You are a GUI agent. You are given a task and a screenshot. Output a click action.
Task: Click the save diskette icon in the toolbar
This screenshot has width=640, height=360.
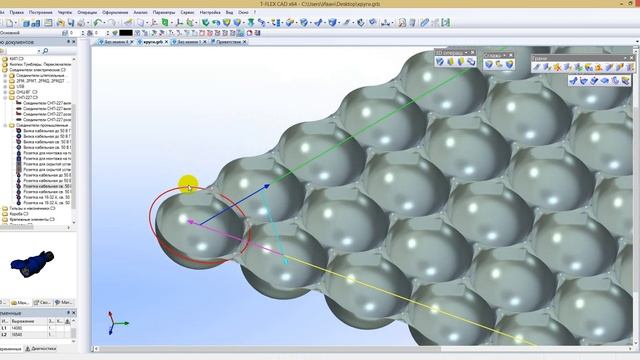tap(71, 23)
